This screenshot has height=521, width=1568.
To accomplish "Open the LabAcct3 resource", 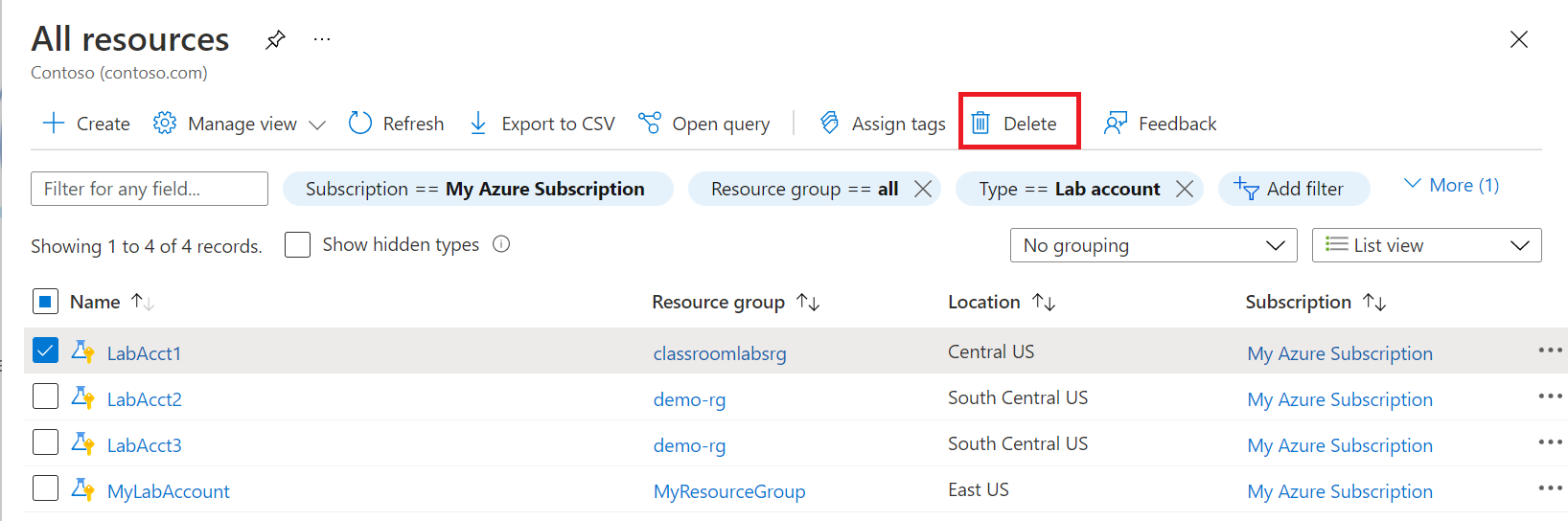I will 145,445.
